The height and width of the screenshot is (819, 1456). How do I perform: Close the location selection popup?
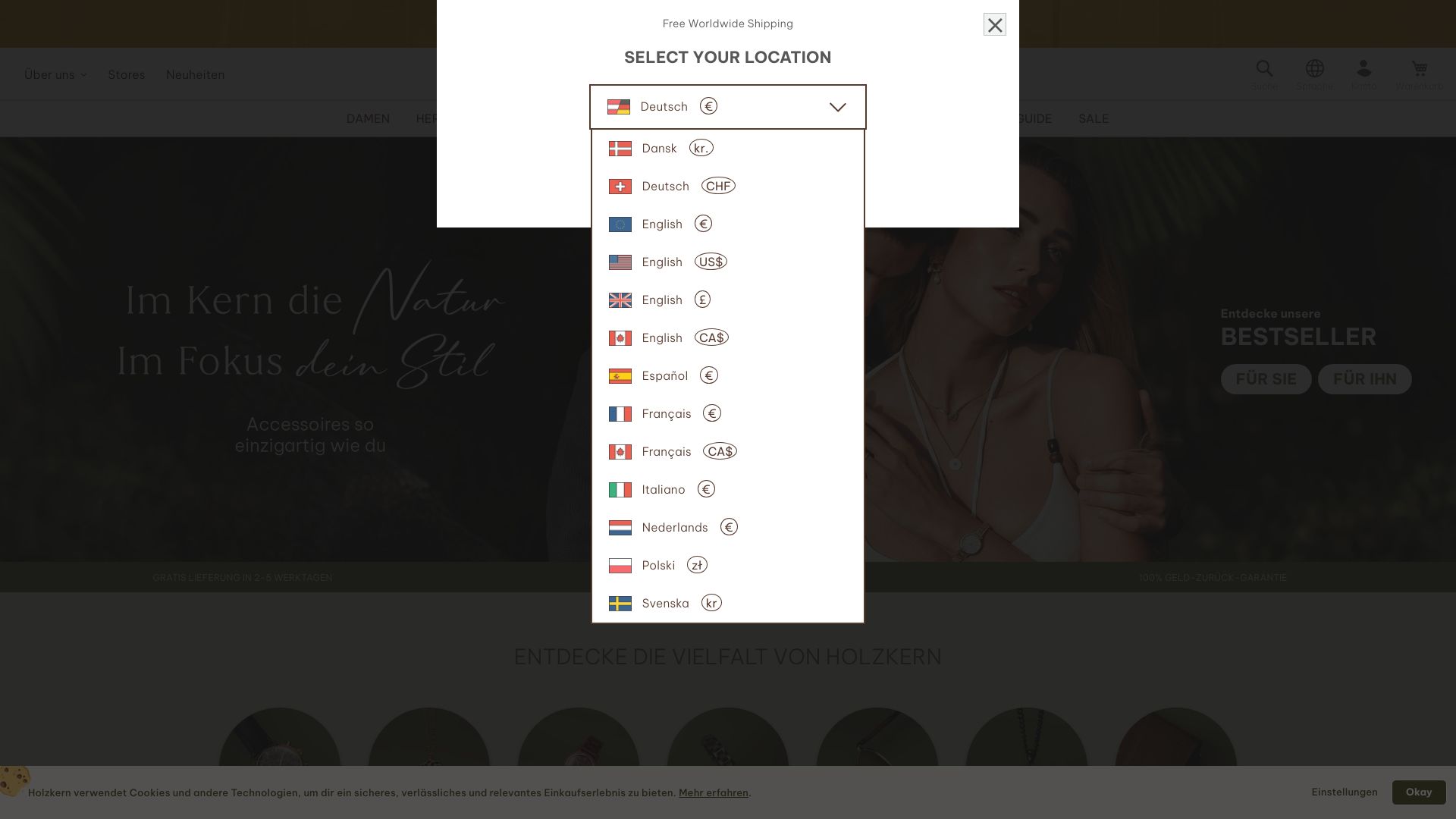pos(994,24)
